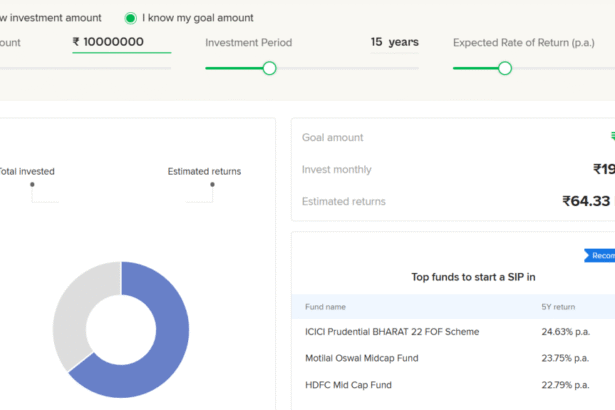Click the blue Recommended badge
The image size is (615, 410).
[599, 255]
